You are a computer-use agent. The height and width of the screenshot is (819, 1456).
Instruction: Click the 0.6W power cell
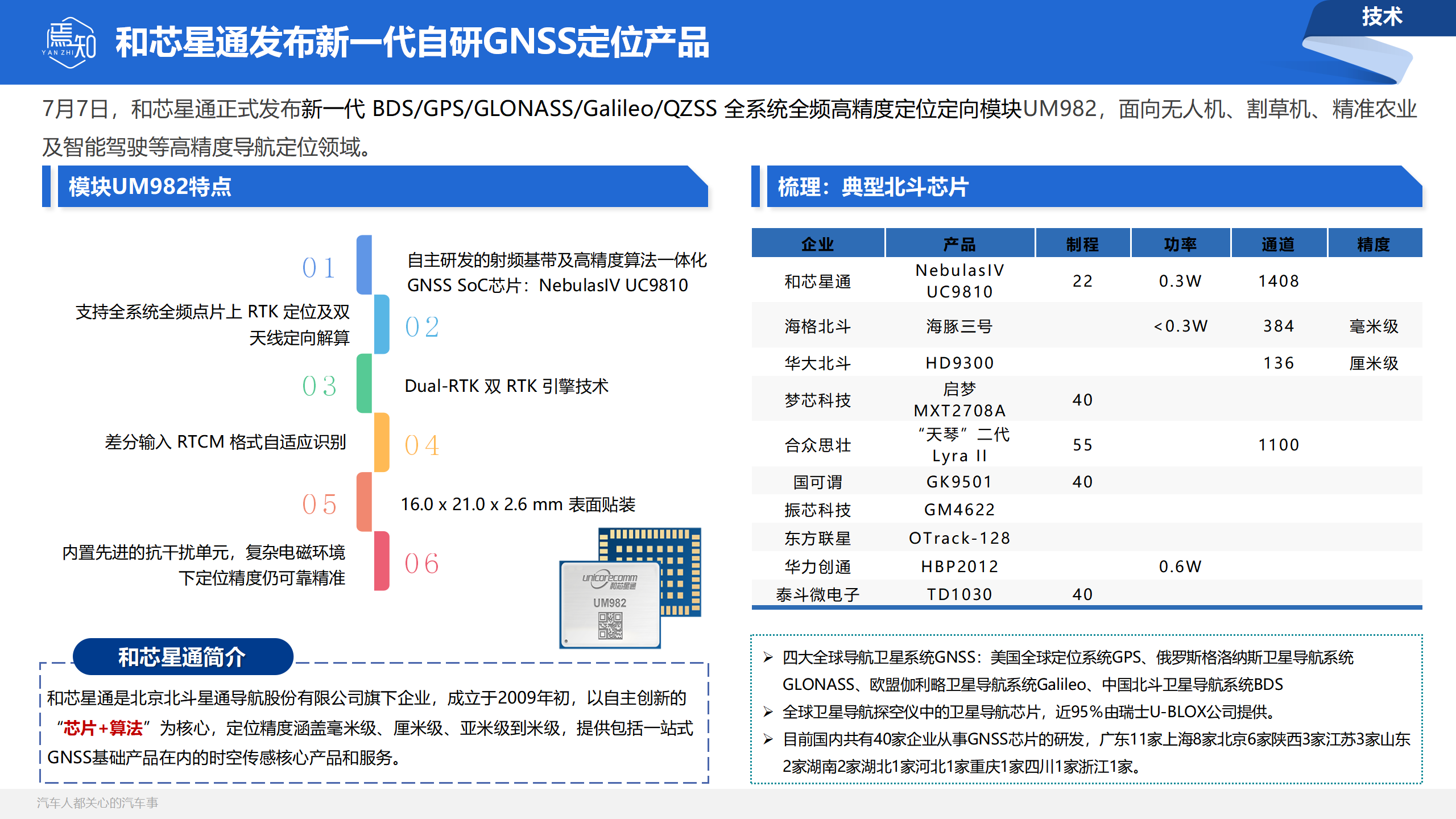[x=1180, y=567]
